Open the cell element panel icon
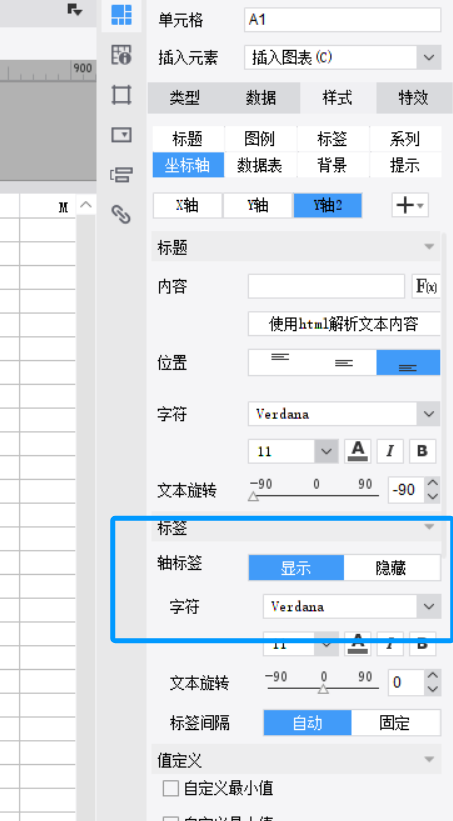 click(121, 15)
